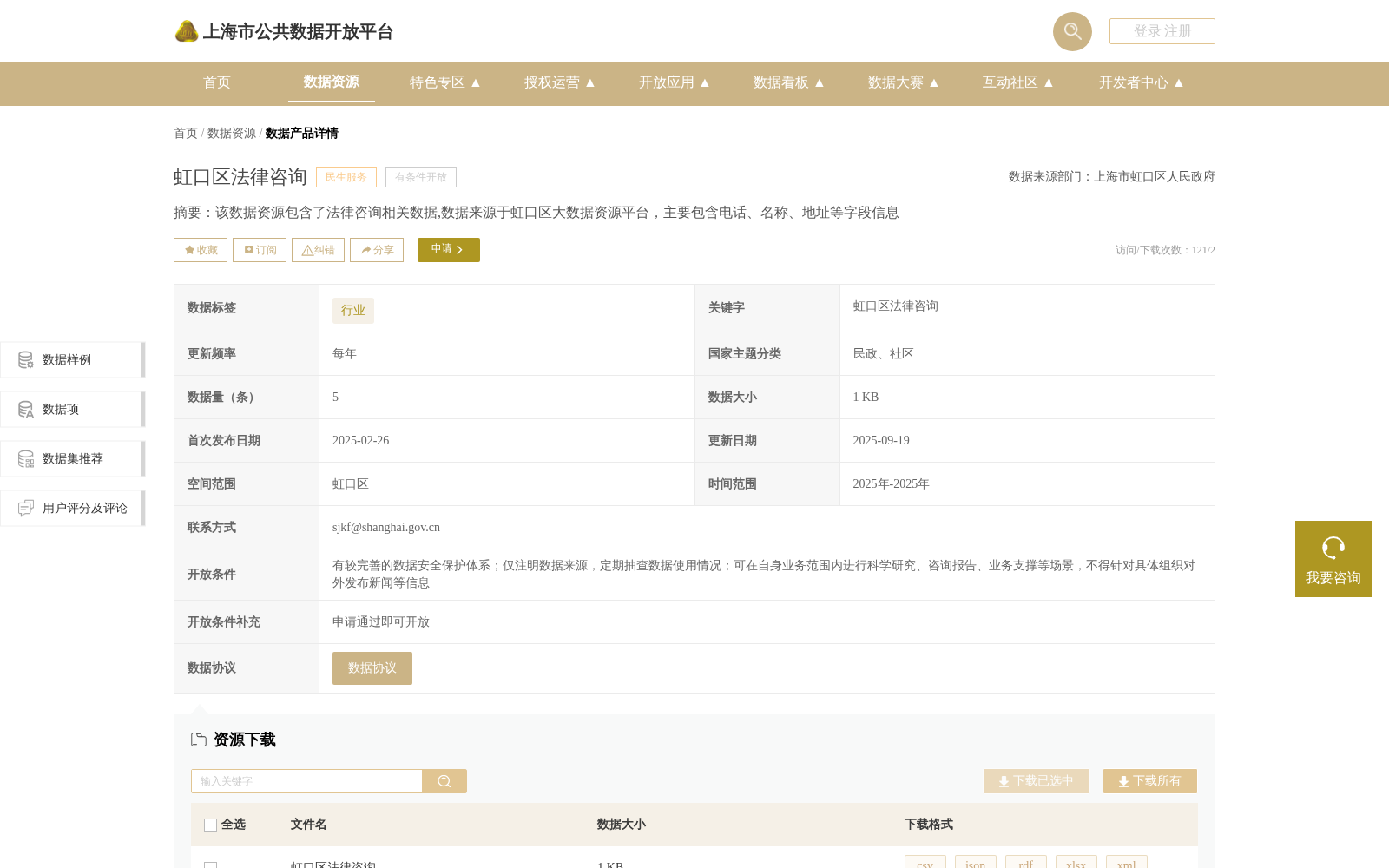Expand the 互动社区 menu
The height and width of the screenshot is (868, 1389).
pyautogui.click(x=1018, y=82)
